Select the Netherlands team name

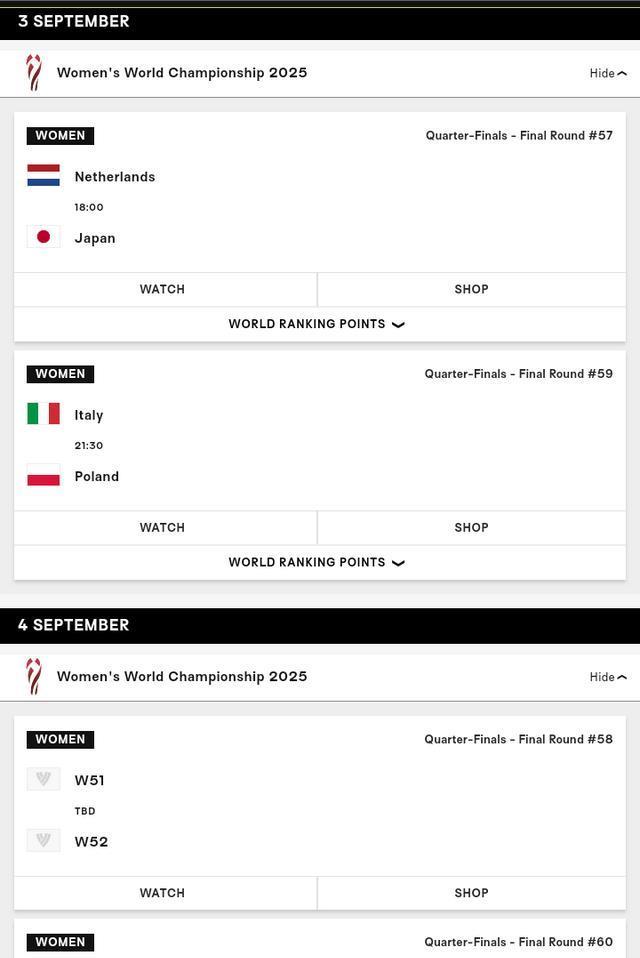pos(115,177)
